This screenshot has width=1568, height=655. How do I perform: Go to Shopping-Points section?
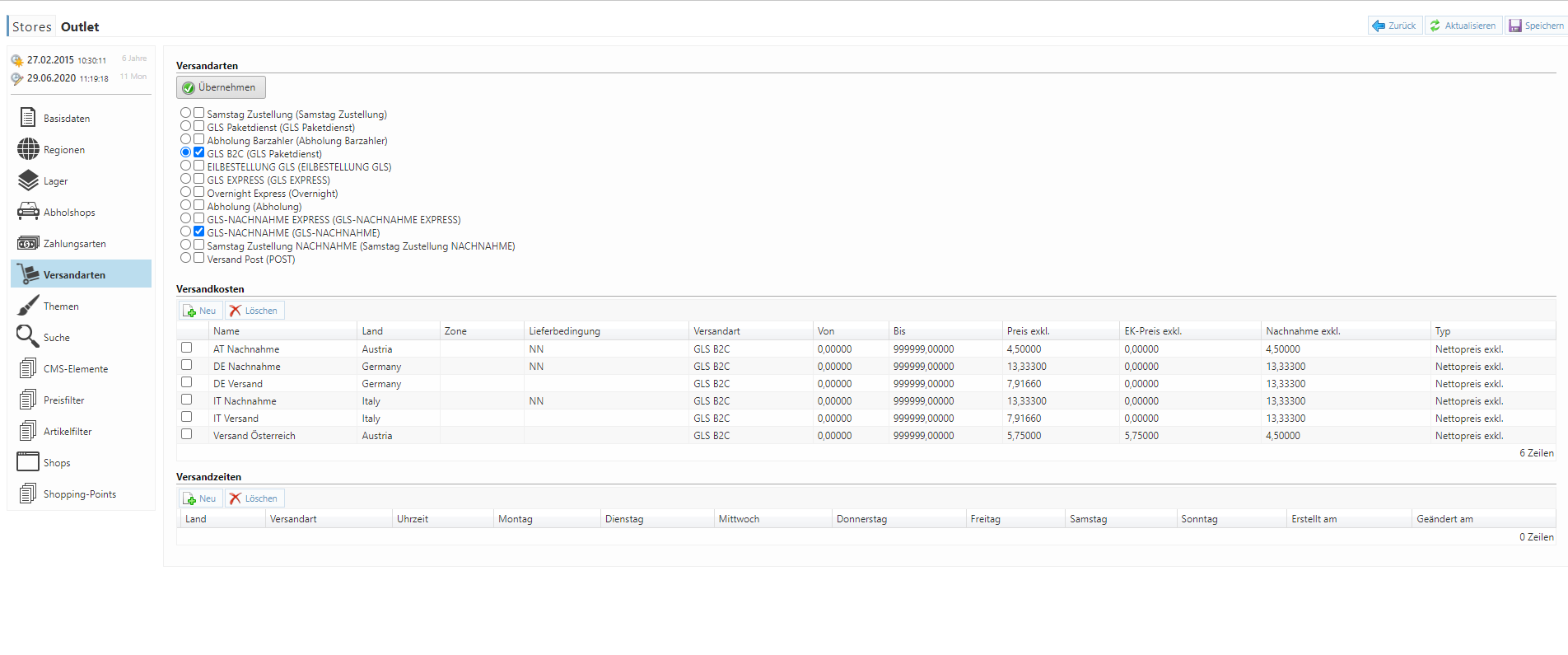tap(79, 494)
